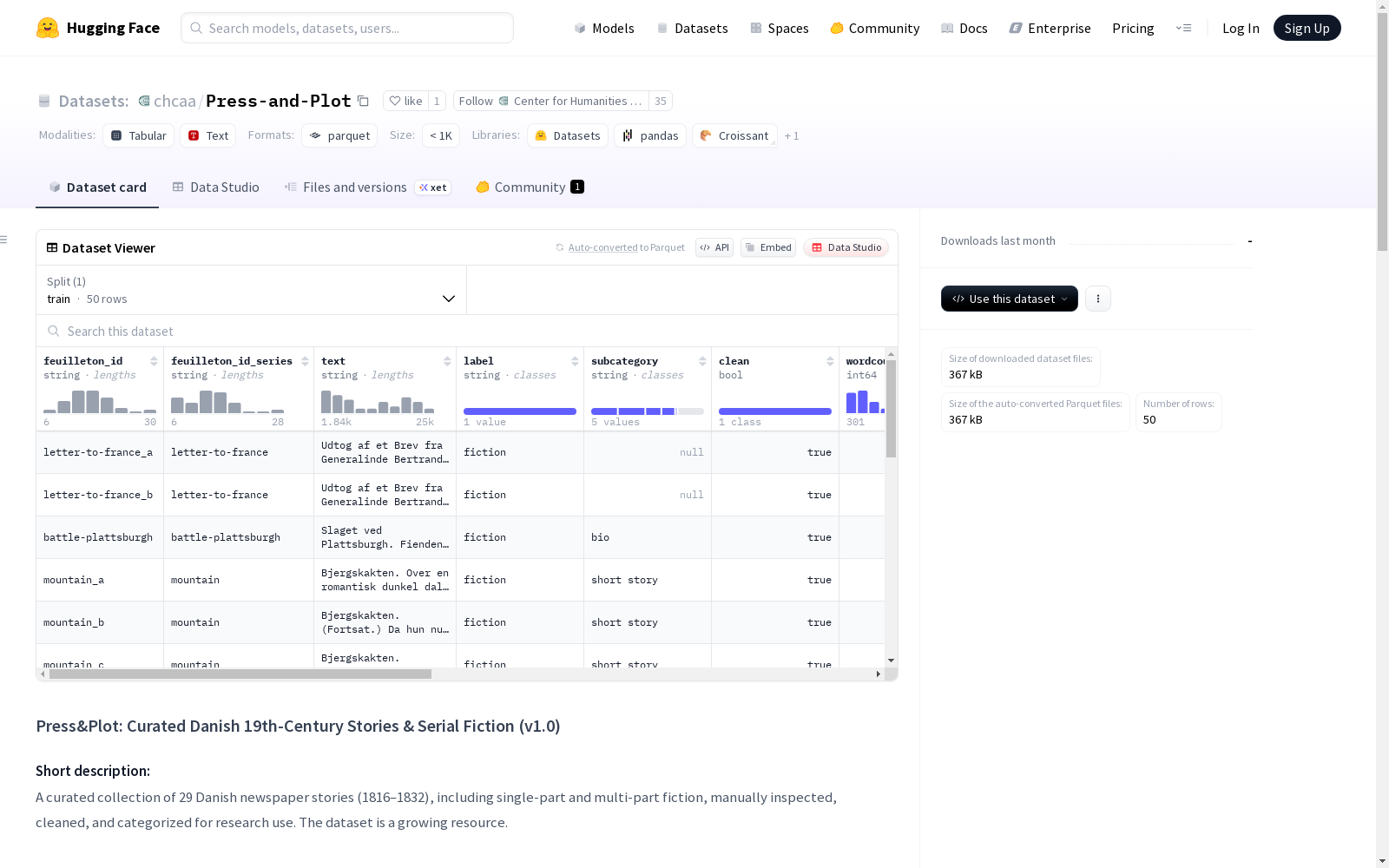1389x868 pixels.
Task: Click the subcategory classes distribution bar
Action: 648,411
